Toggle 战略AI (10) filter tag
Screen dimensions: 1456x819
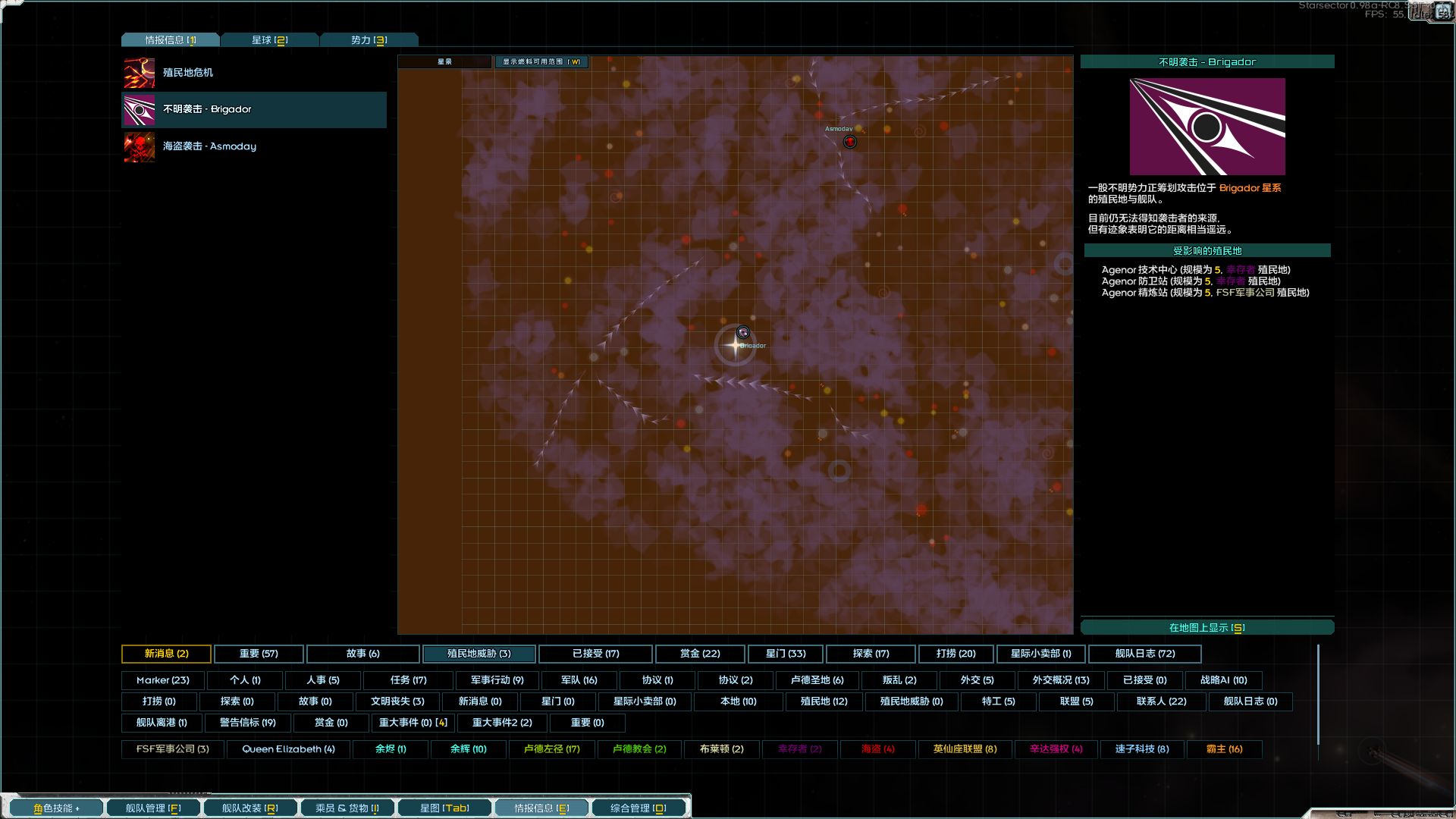(x=1224, y=680)
